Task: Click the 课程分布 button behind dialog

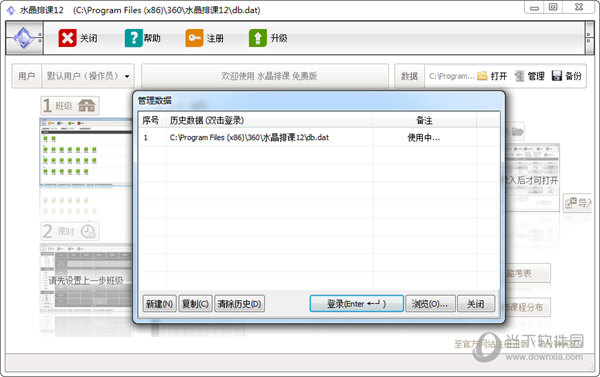Action: point(528,307)
